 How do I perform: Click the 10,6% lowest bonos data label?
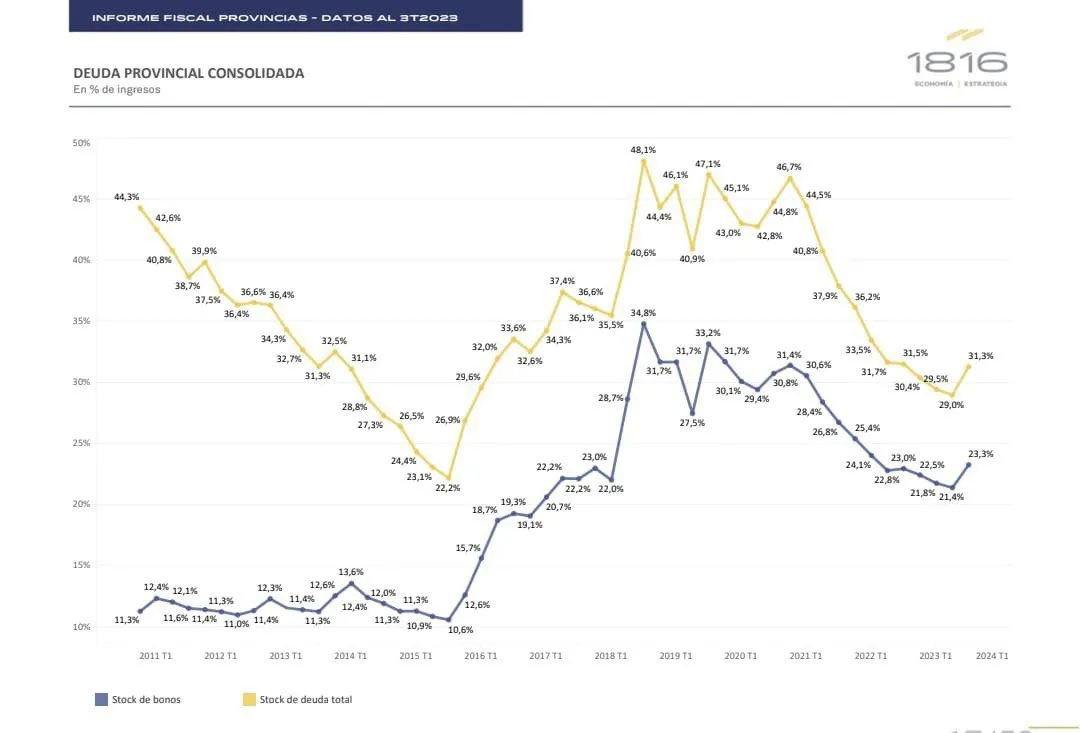pyautogui.click(x=461, y=630)
